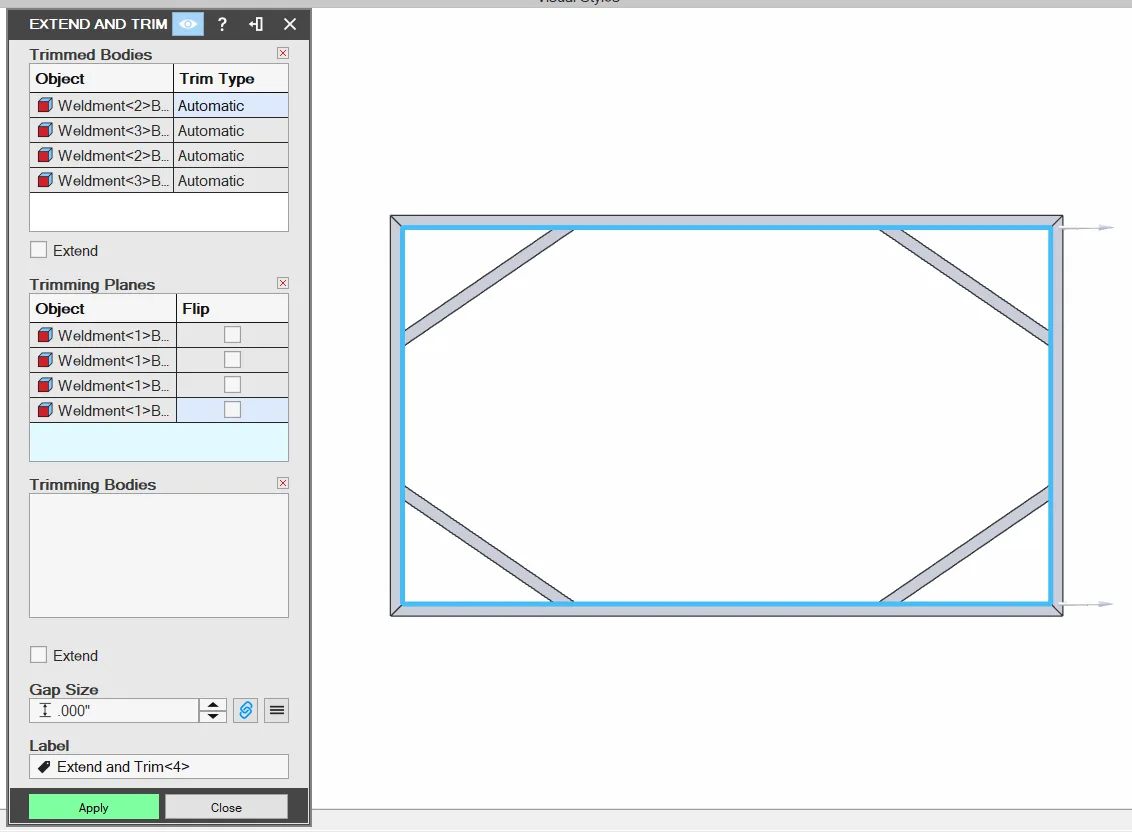The width and height of the screenshot is (1132, 832).
Task: Open the highlighted Automatic trim type cell
Action: (x=231, y=105)
